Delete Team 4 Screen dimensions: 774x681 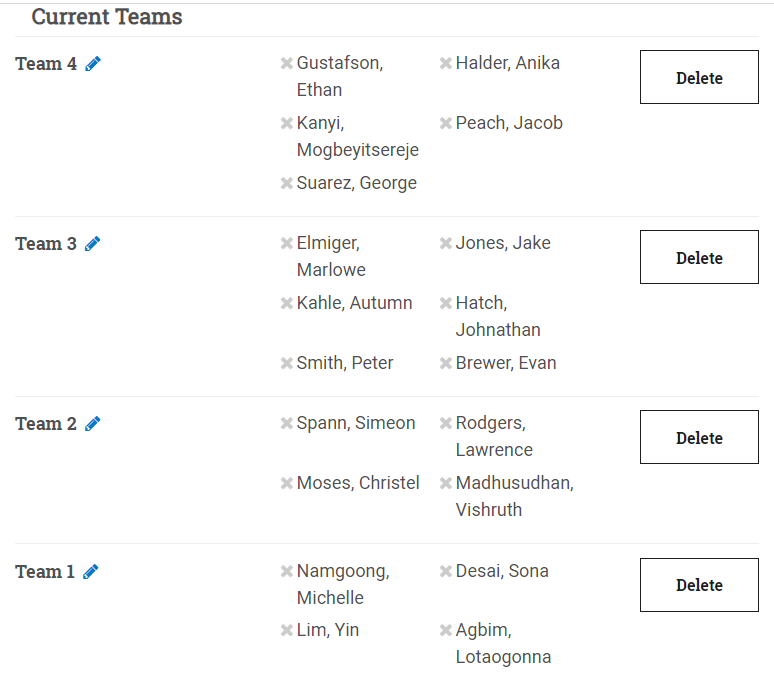699,78
